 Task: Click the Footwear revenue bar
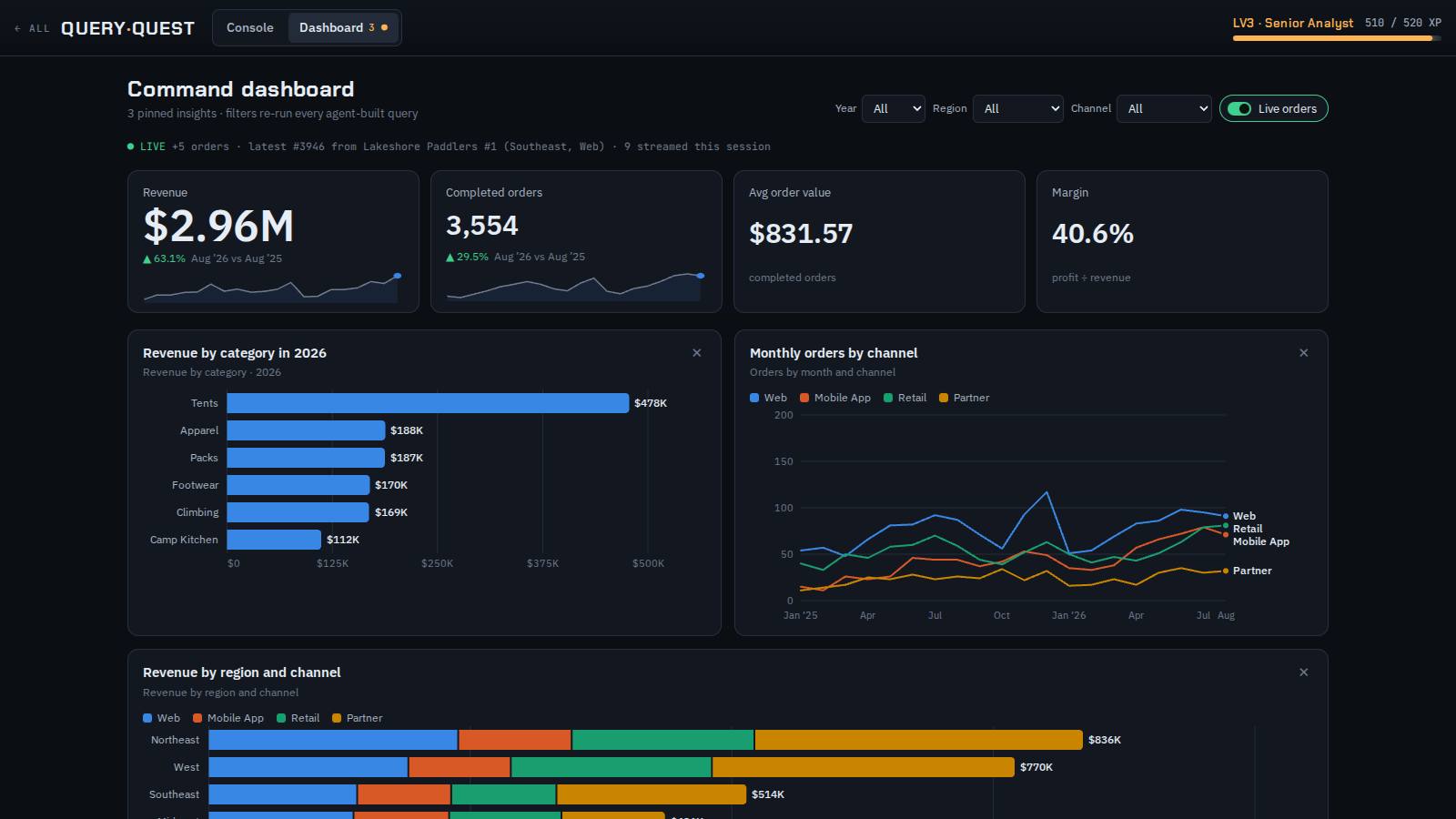coord(298,485)
